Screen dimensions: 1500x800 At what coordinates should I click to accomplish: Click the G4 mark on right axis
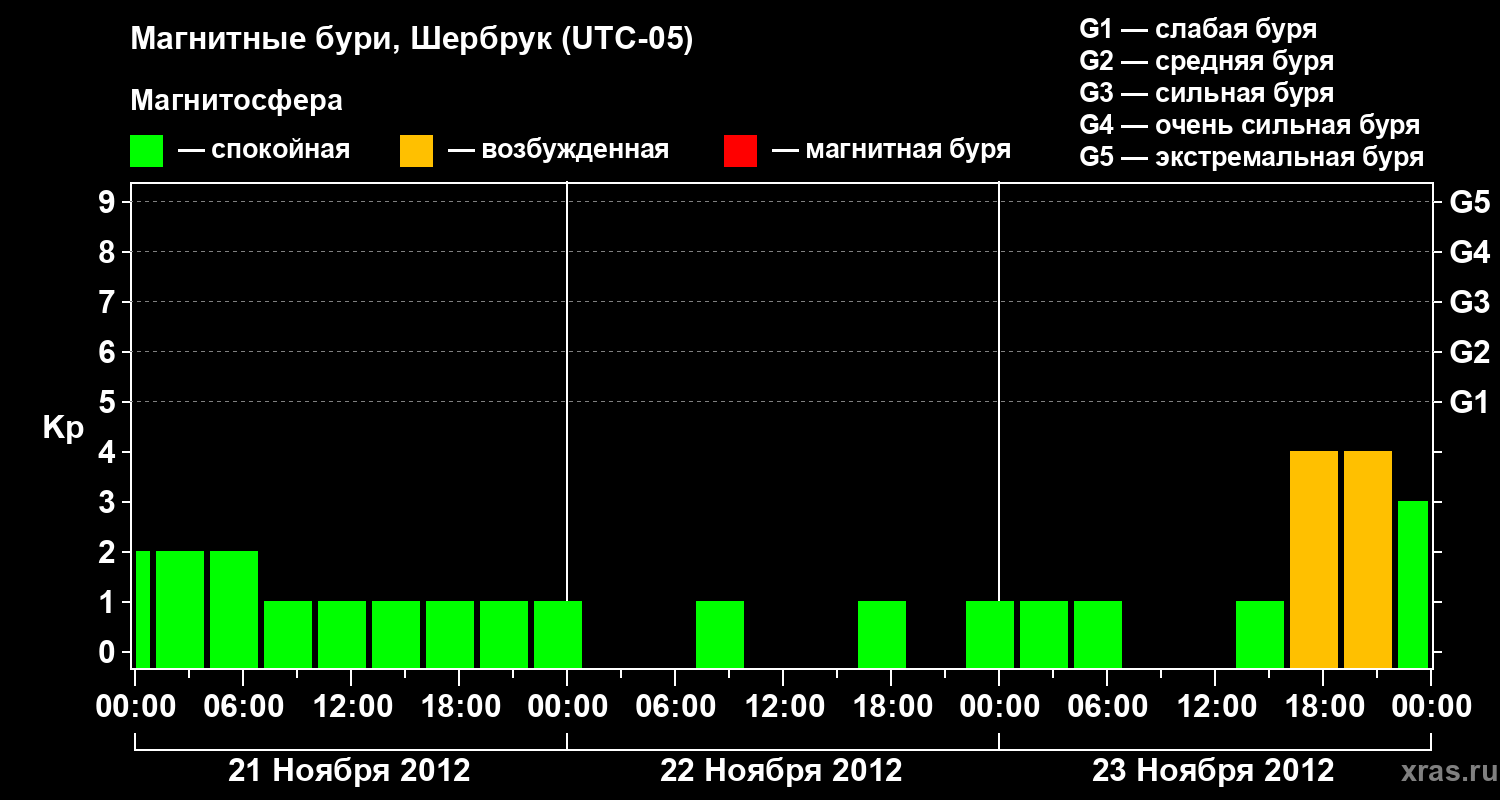click(1469, 252)
